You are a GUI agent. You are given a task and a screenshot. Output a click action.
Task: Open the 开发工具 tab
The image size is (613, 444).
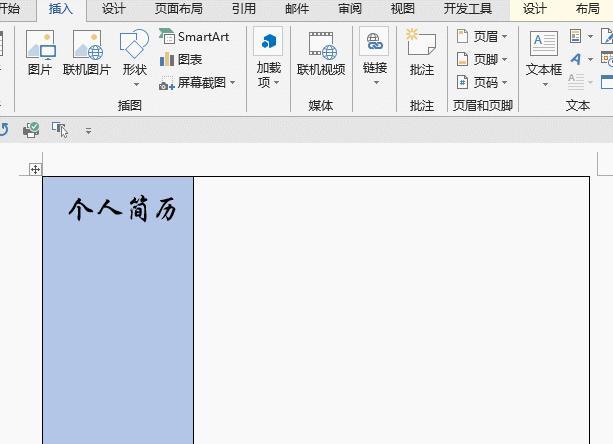[468, 9]
